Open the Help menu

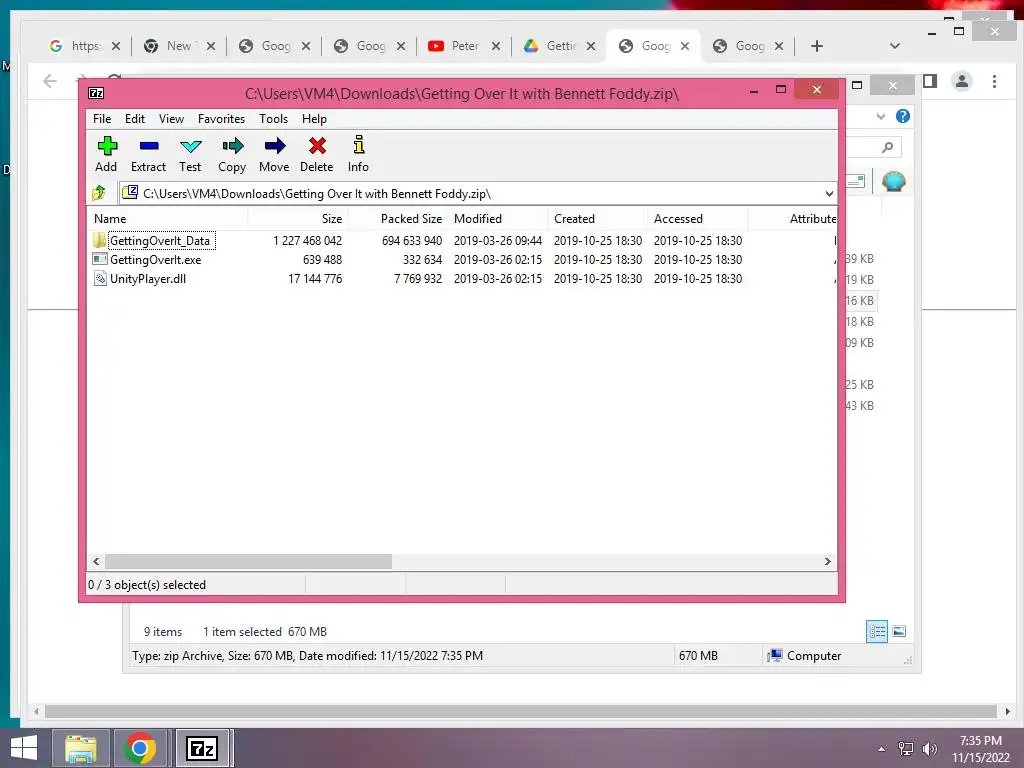tap(314, 119)
